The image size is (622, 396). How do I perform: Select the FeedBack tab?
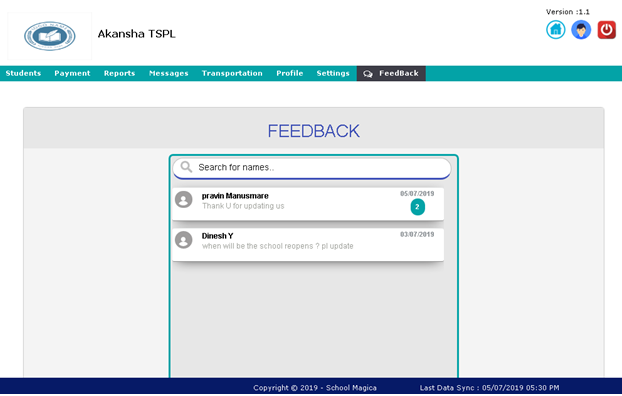coord(391,73)
